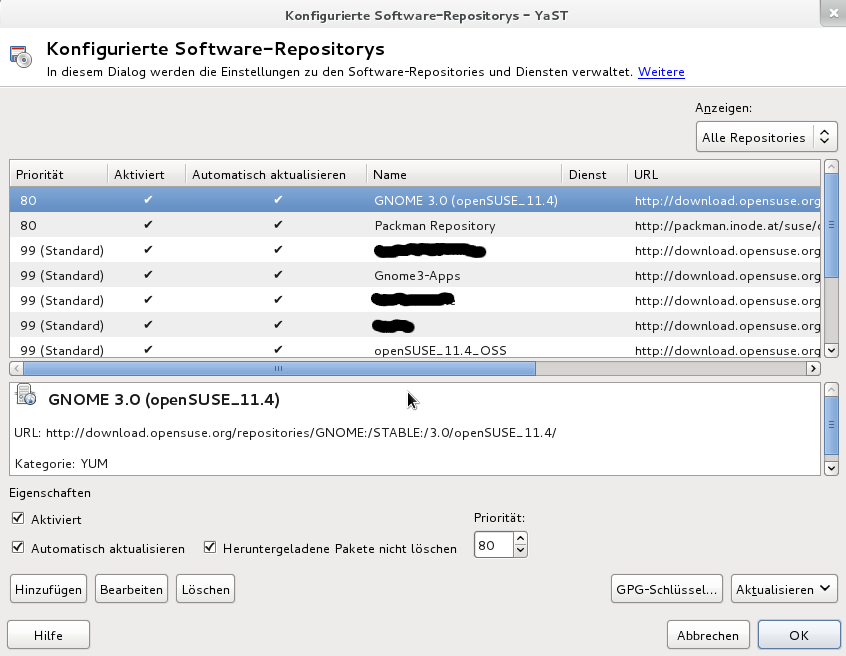Click the URL column header
The height and width of the screenshot is (656, 846).
point(724,174)
